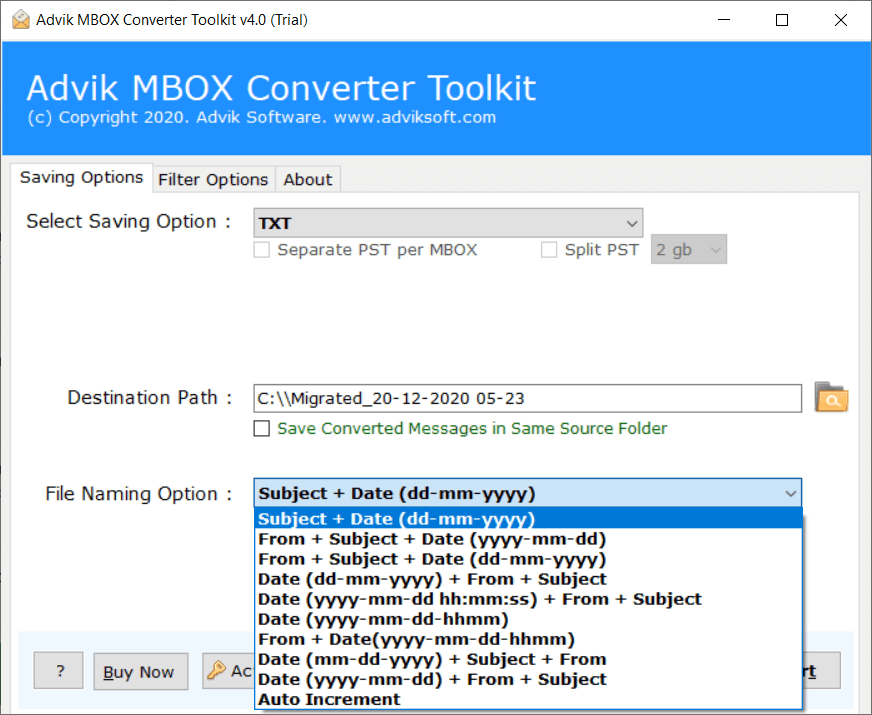The image size is (872, 715).
Task: Click into the Destination Path text field
Action: [x=527, y=398]
